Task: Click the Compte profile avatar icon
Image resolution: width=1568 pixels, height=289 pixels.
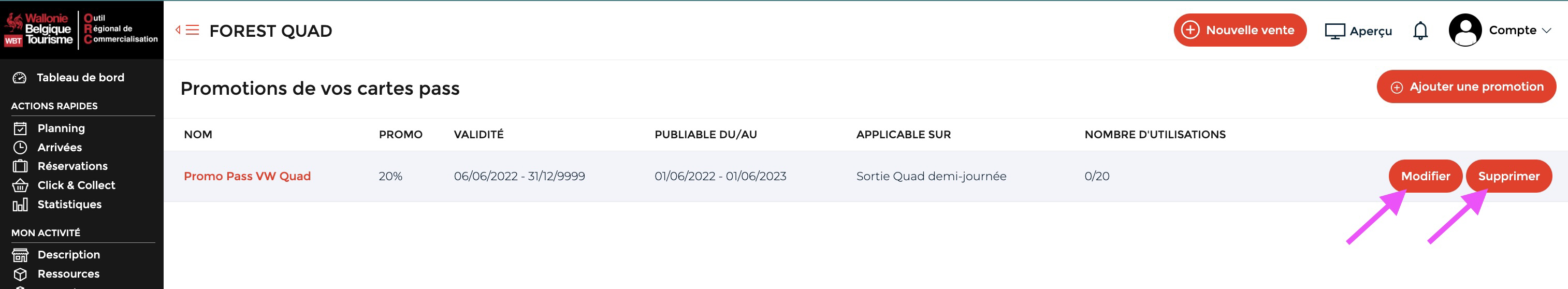Action: [1465, 31]
